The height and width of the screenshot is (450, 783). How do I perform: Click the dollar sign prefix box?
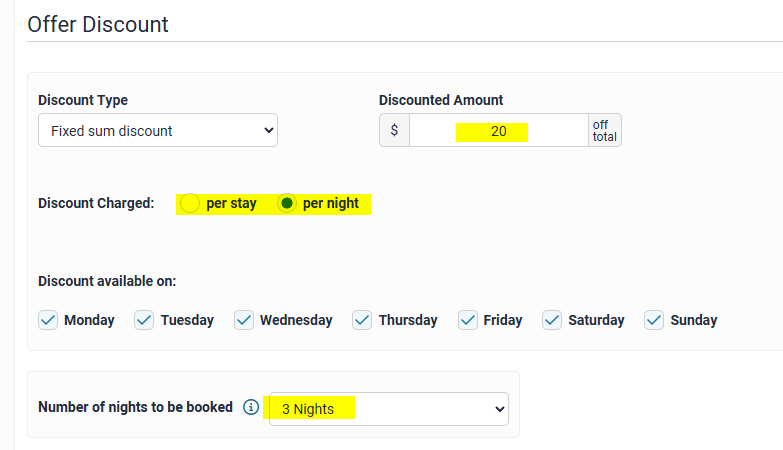pyautogui.click(x=394, y=131)
